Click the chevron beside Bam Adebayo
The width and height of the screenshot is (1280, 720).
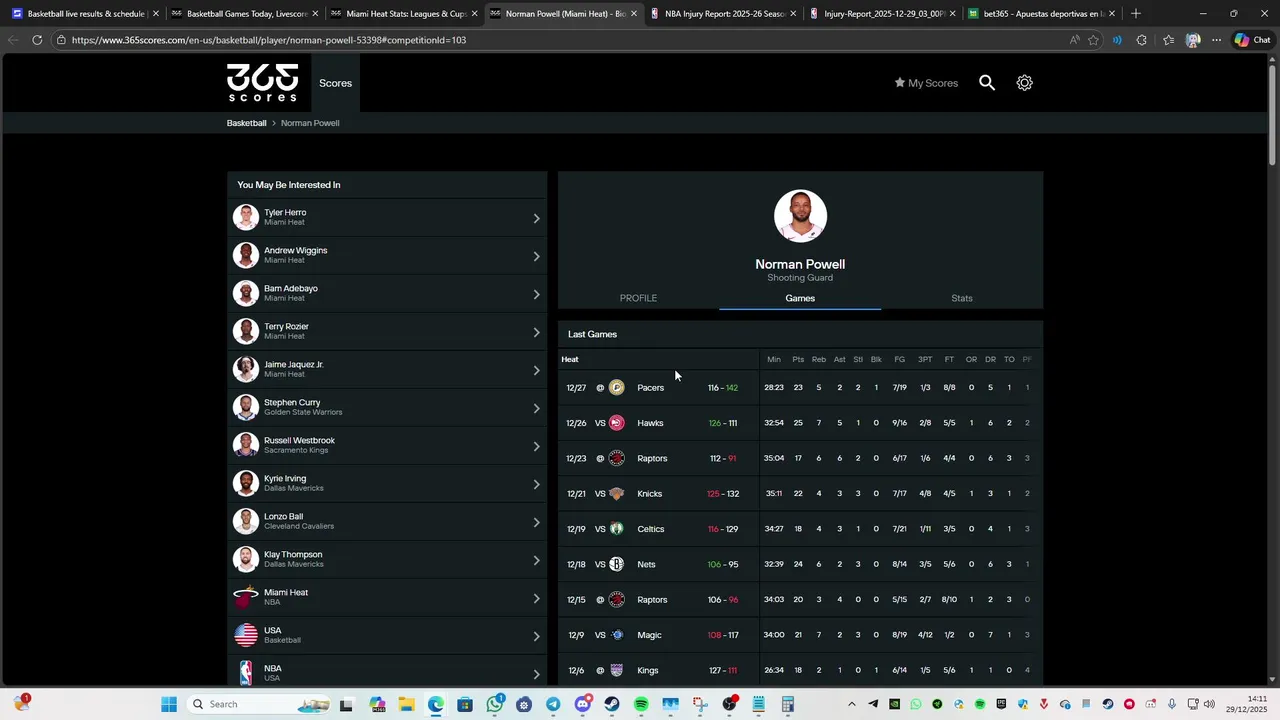tap(536, 294)
